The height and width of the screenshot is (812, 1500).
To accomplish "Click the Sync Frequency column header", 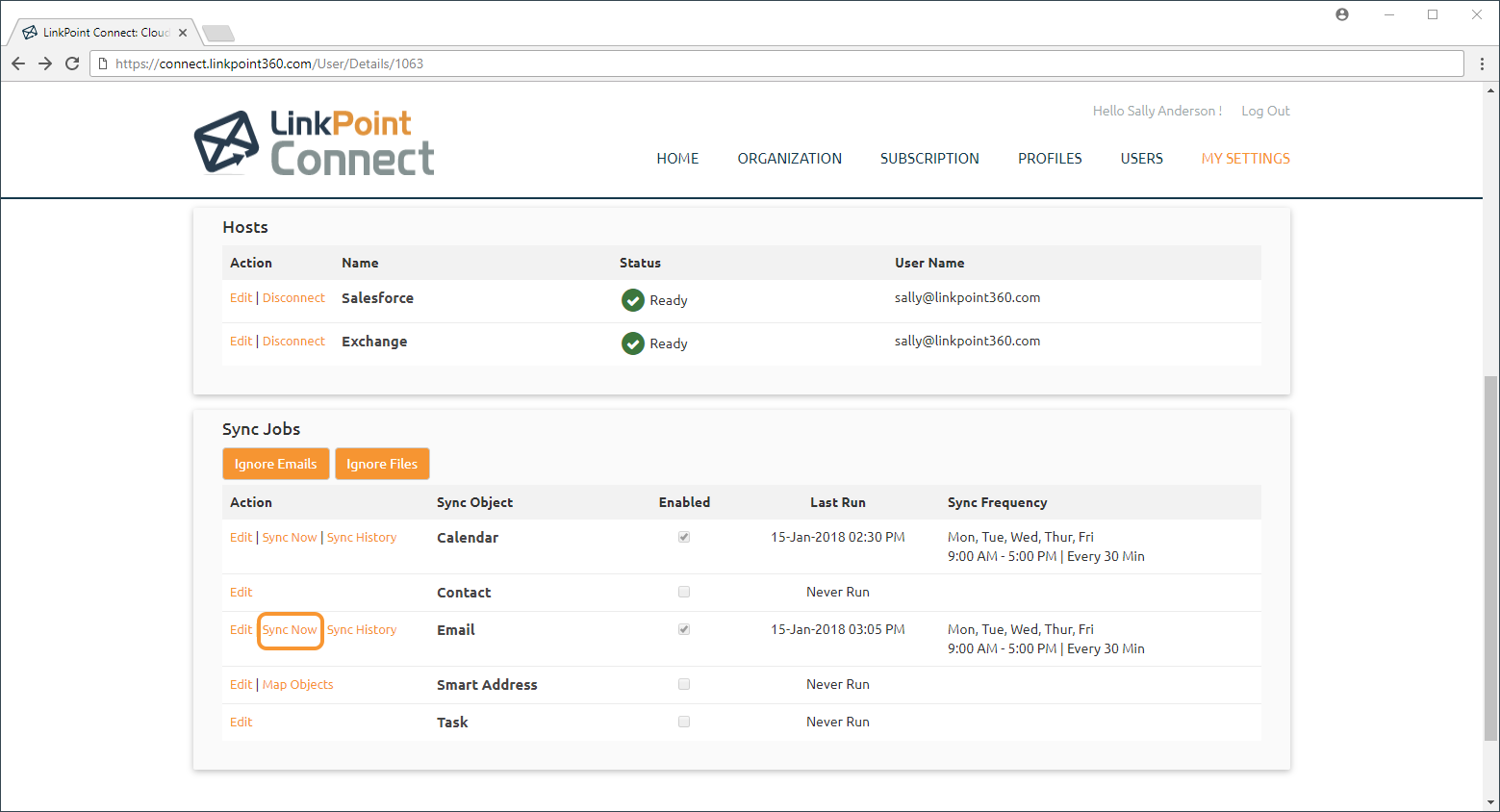I will coord(997,502).
